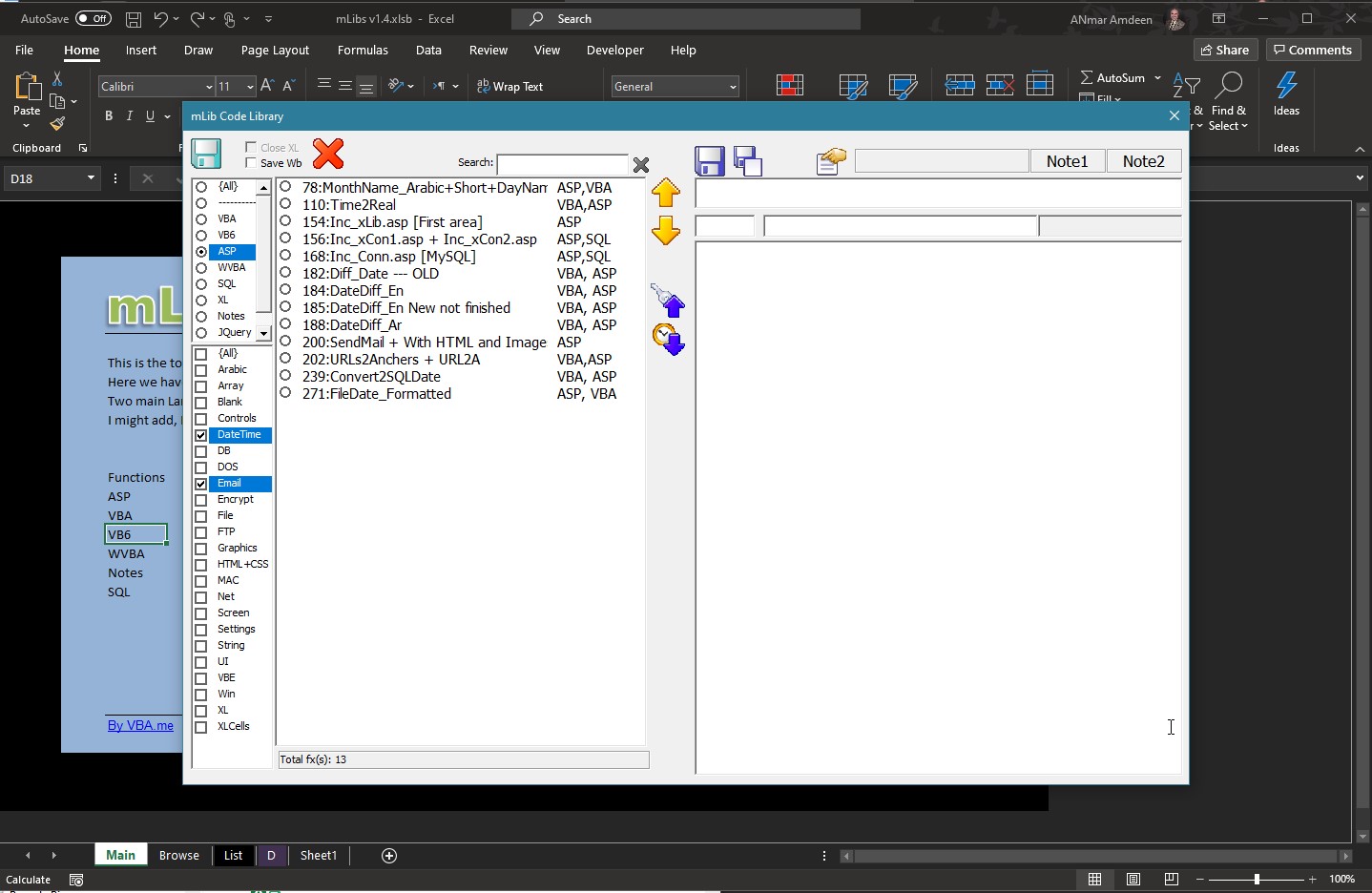Click the yellow up arrow icon
Image resolution: width=1372 pixels, height=893 pixels.
pos(666,193)
